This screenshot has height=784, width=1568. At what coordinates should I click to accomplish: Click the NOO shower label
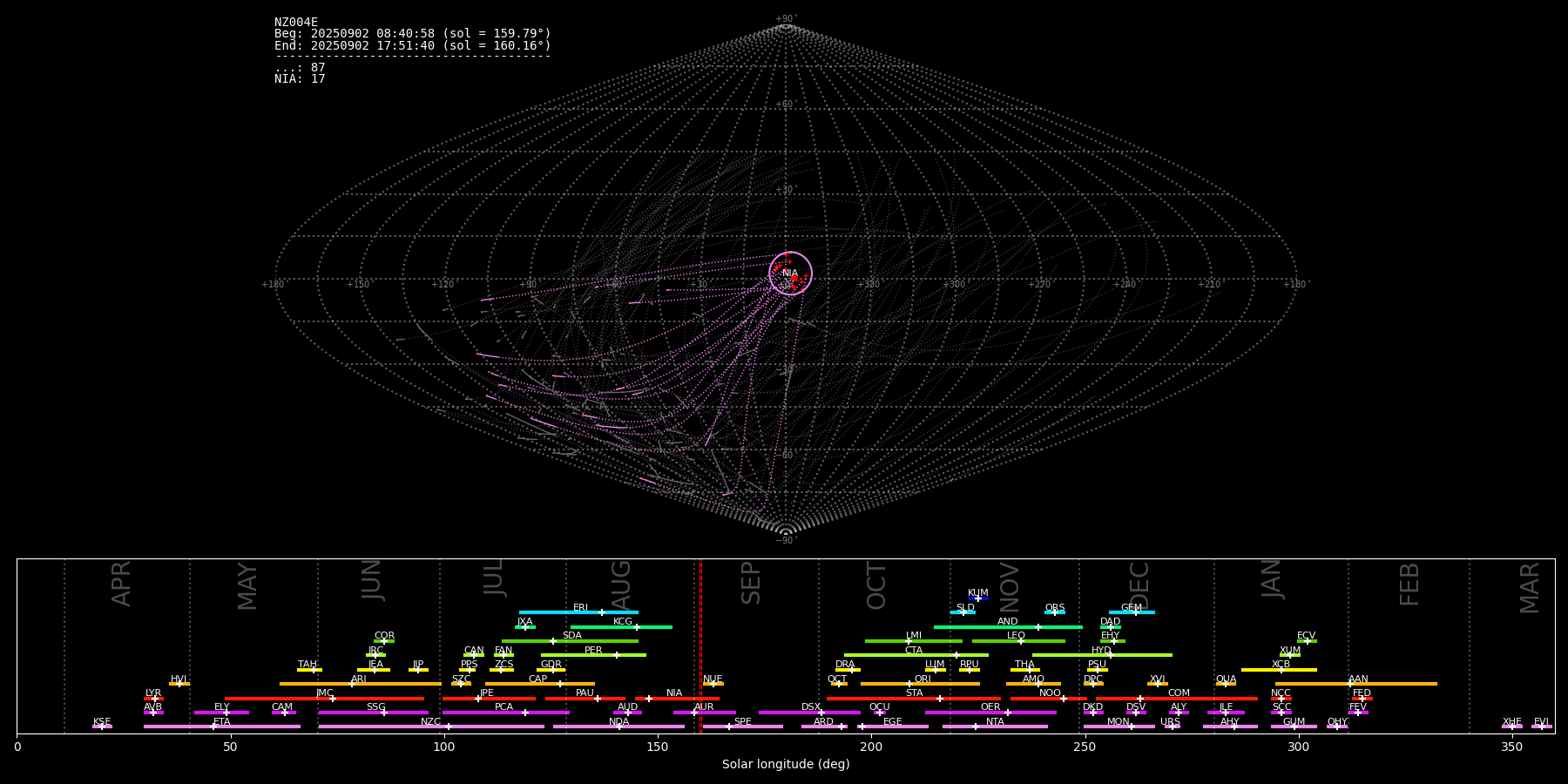(x=1051, y=693)
